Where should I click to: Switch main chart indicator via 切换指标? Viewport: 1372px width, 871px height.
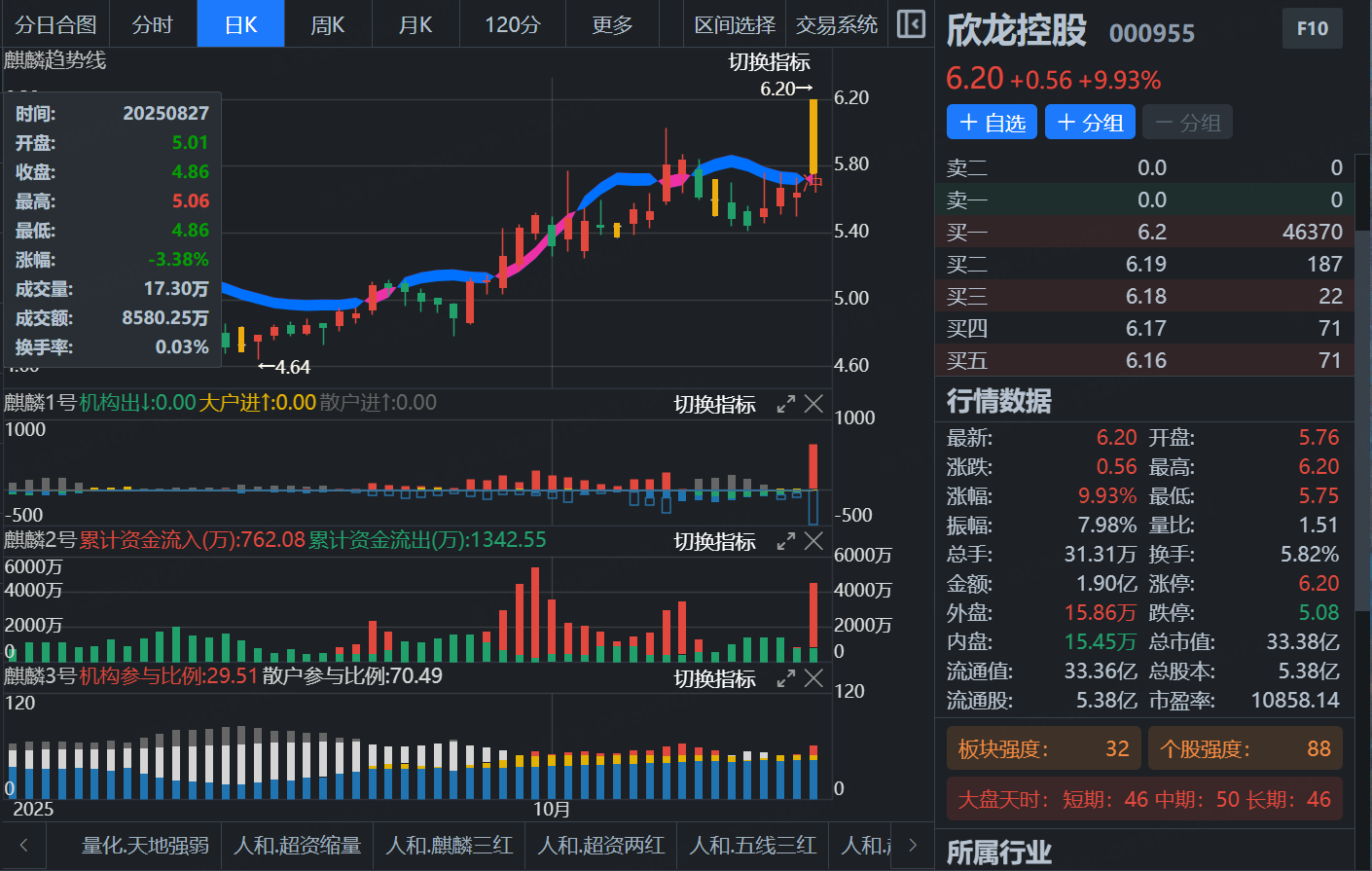coord(769,62)
